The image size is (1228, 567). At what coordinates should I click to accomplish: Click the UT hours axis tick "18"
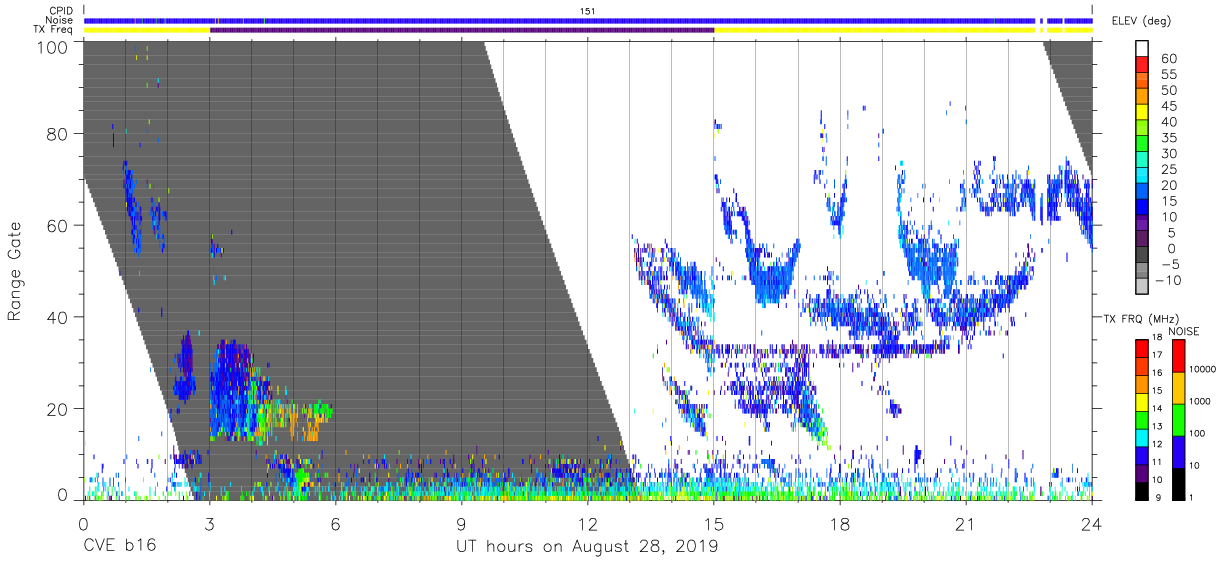(x=840, y=524)
